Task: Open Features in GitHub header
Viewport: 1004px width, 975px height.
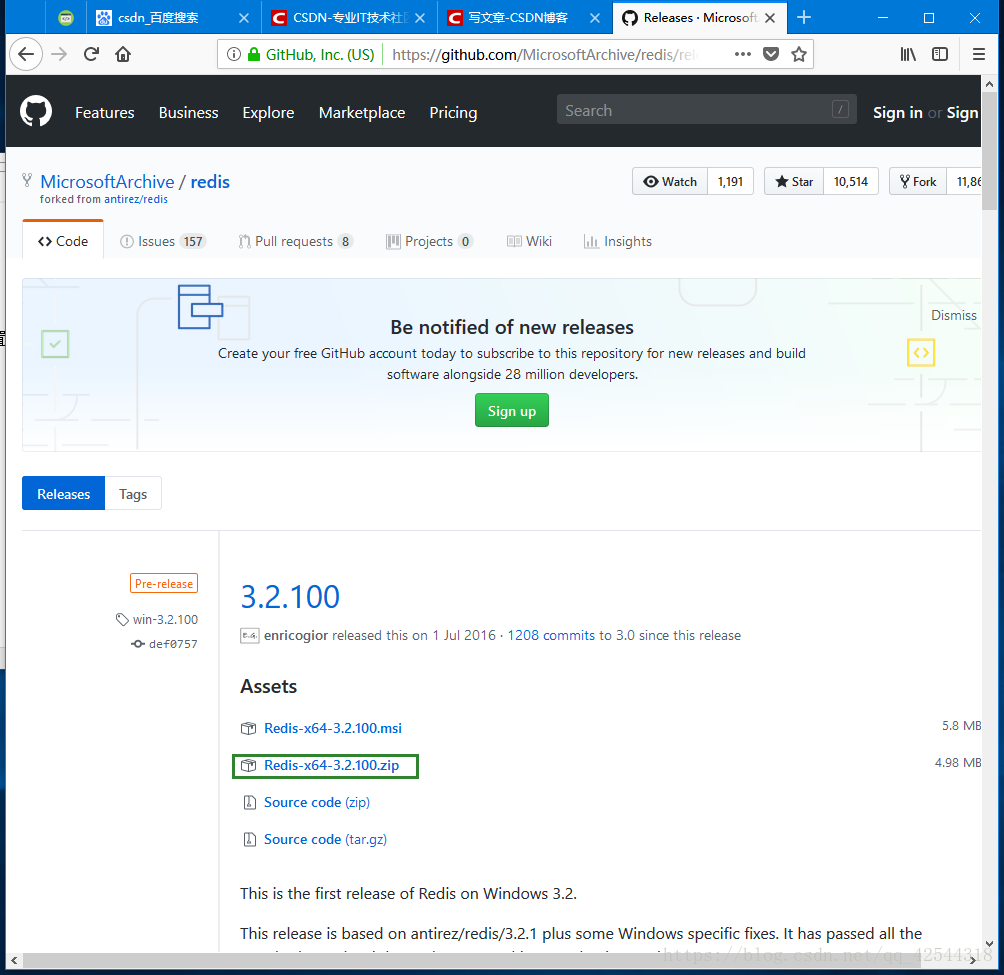Action: click(104, 113)
